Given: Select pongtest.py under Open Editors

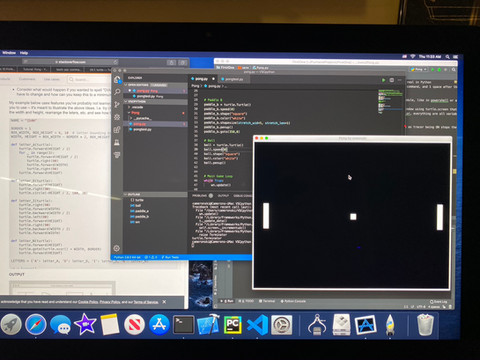Looking at the screenshot, I should click(155, 96).
